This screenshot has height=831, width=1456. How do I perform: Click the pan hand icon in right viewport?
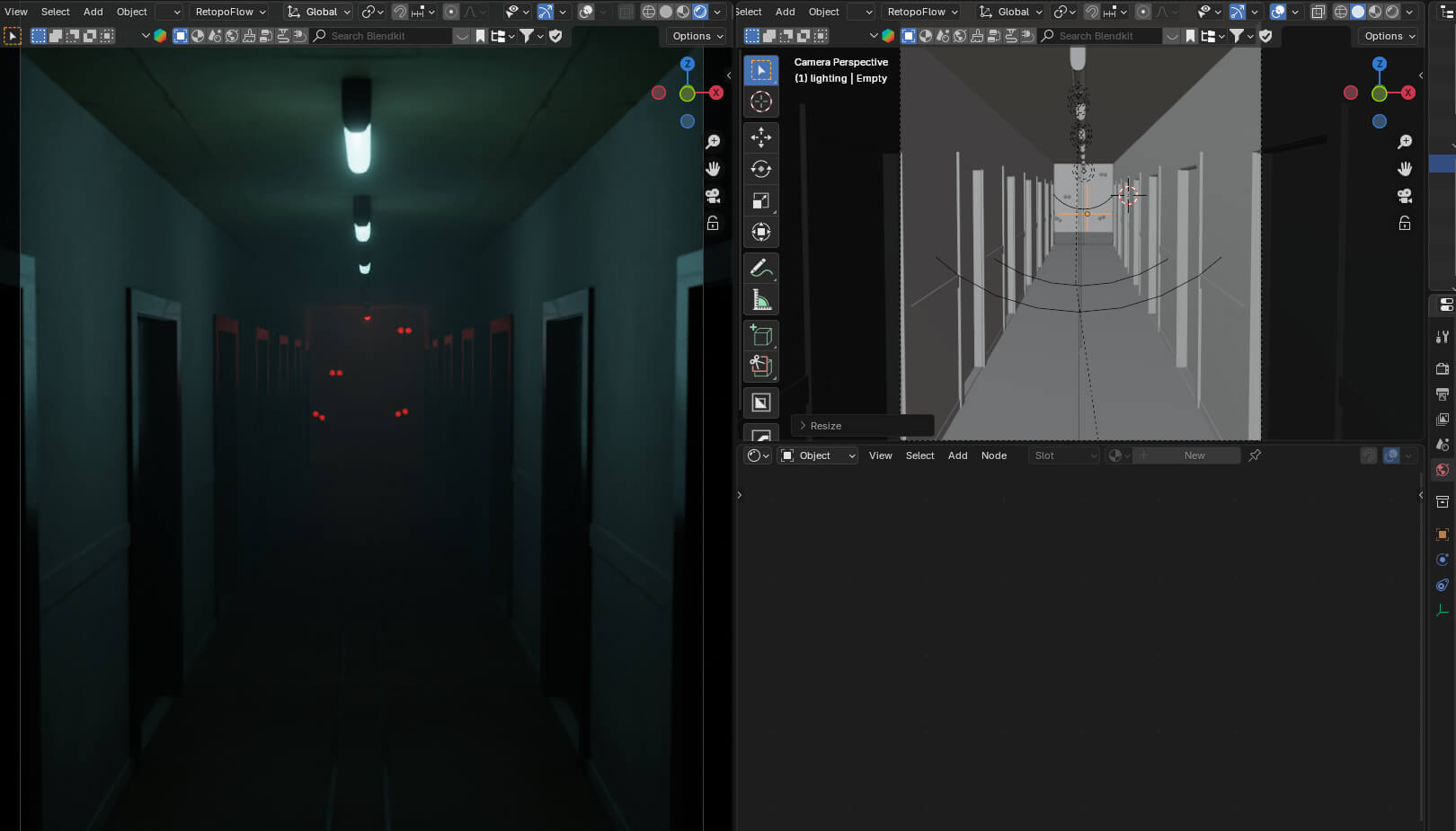point(1405,169)
